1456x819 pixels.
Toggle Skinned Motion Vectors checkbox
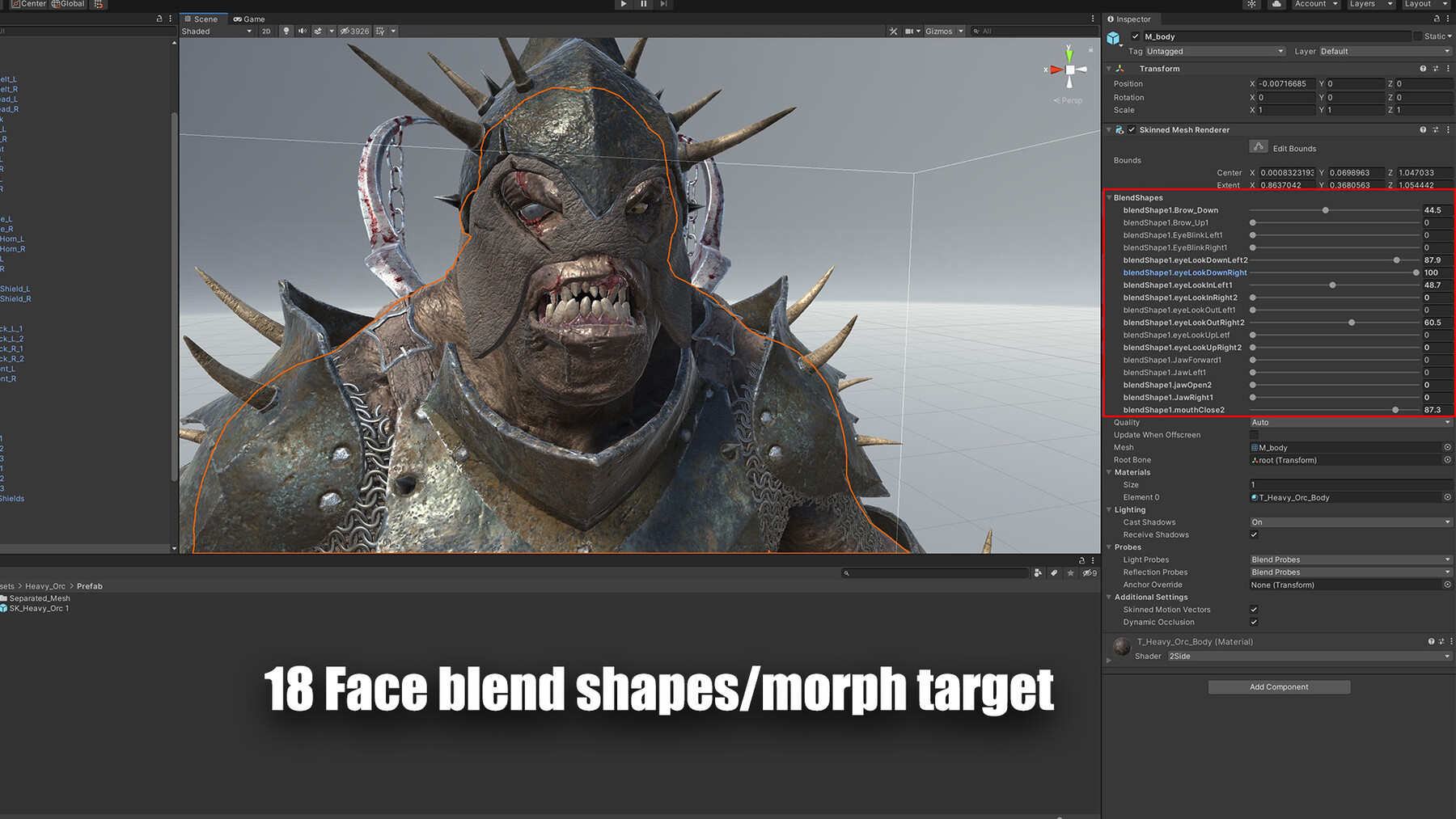coord(1254,610)
